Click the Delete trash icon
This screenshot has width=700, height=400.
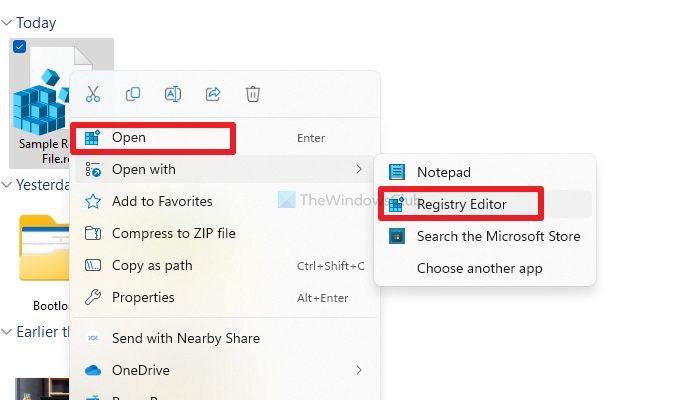point(253,94)
